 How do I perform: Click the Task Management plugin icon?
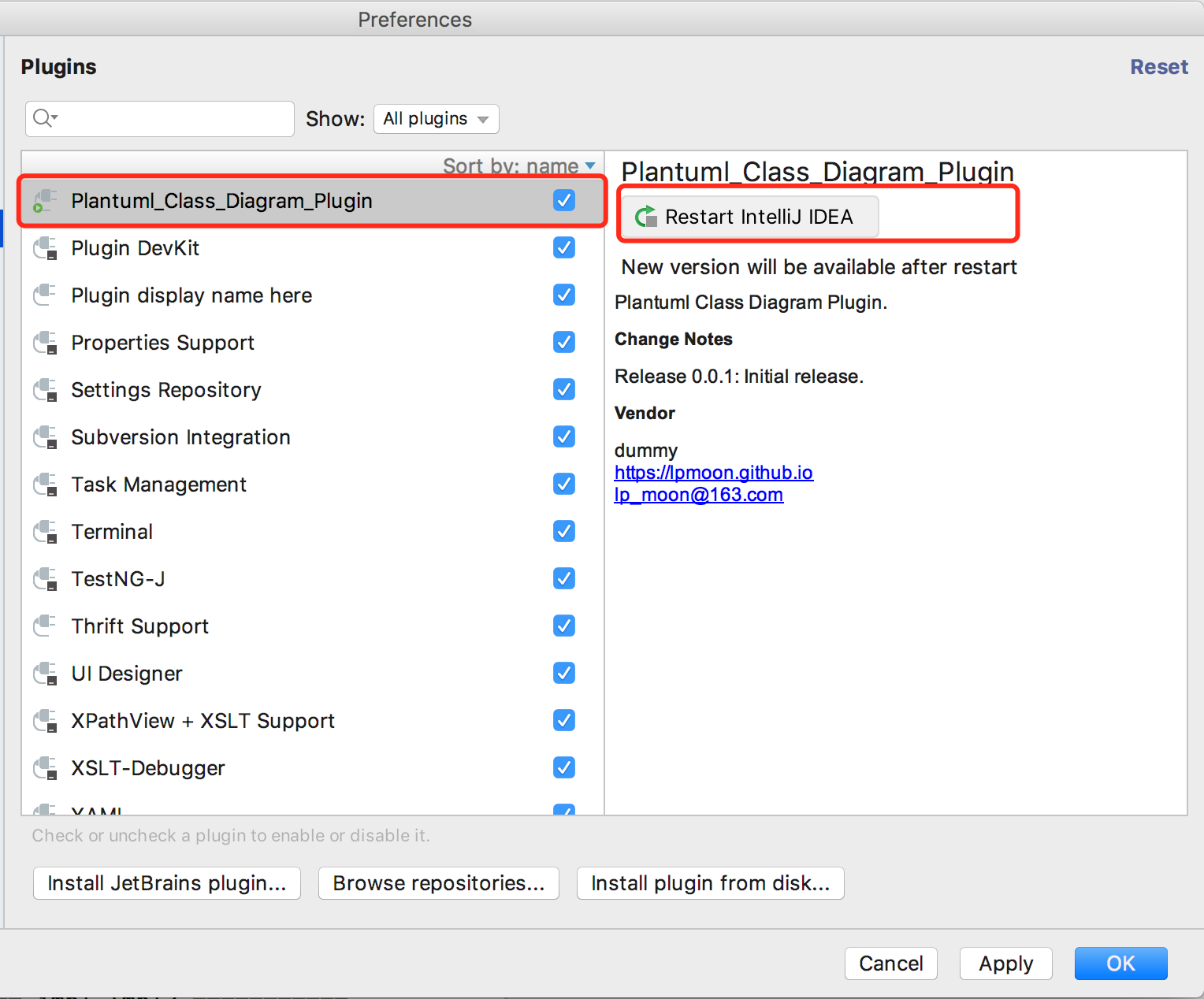point(45,485)
